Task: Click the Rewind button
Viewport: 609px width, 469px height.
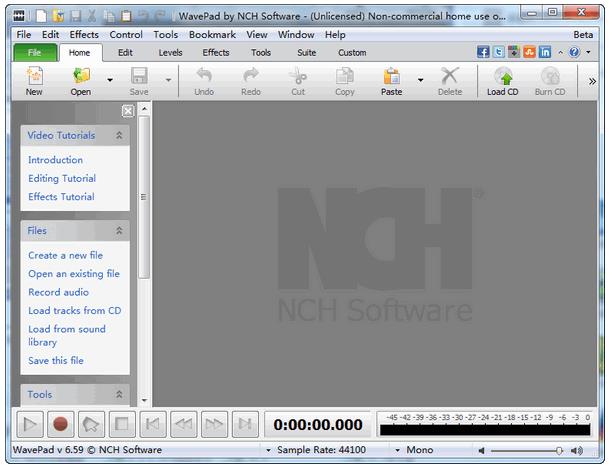Action: 183,424
